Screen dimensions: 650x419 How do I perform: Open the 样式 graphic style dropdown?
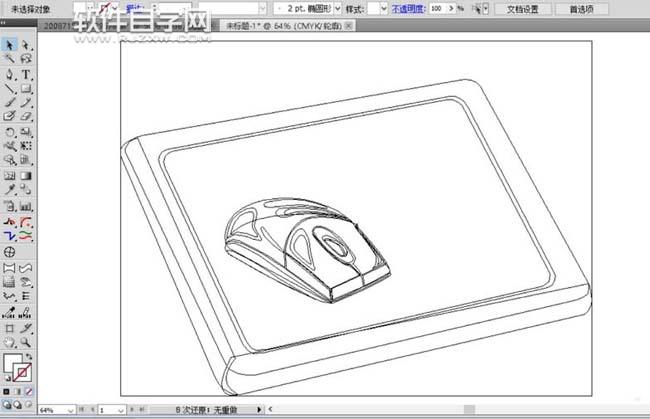pos(384,8)
